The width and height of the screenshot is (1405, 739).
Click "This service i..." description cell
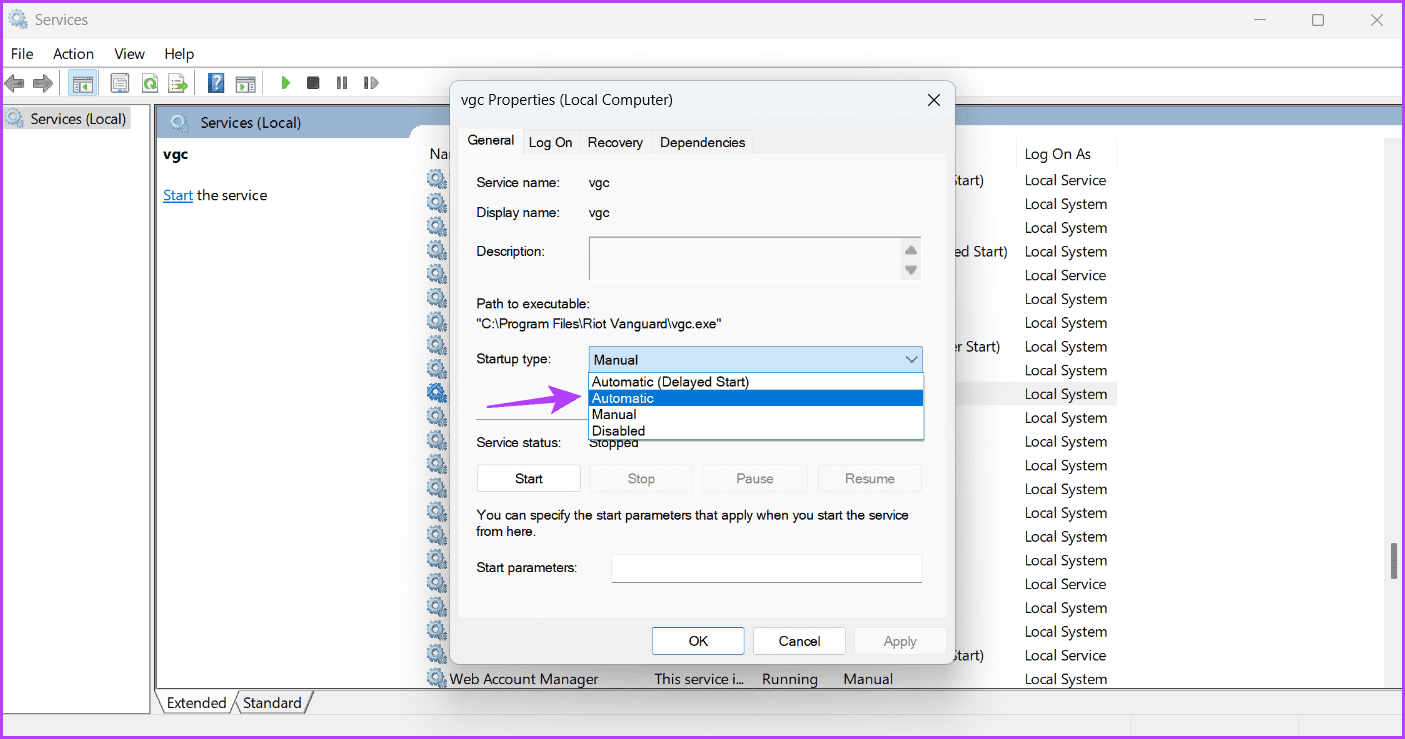[x=699, y=679]
